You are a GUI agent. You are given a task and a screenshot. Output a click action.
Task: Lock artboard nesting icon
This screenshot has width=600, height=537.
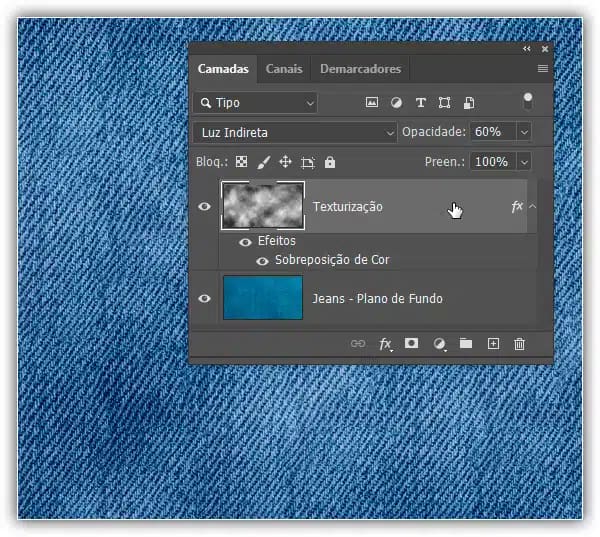pos(308,162)
